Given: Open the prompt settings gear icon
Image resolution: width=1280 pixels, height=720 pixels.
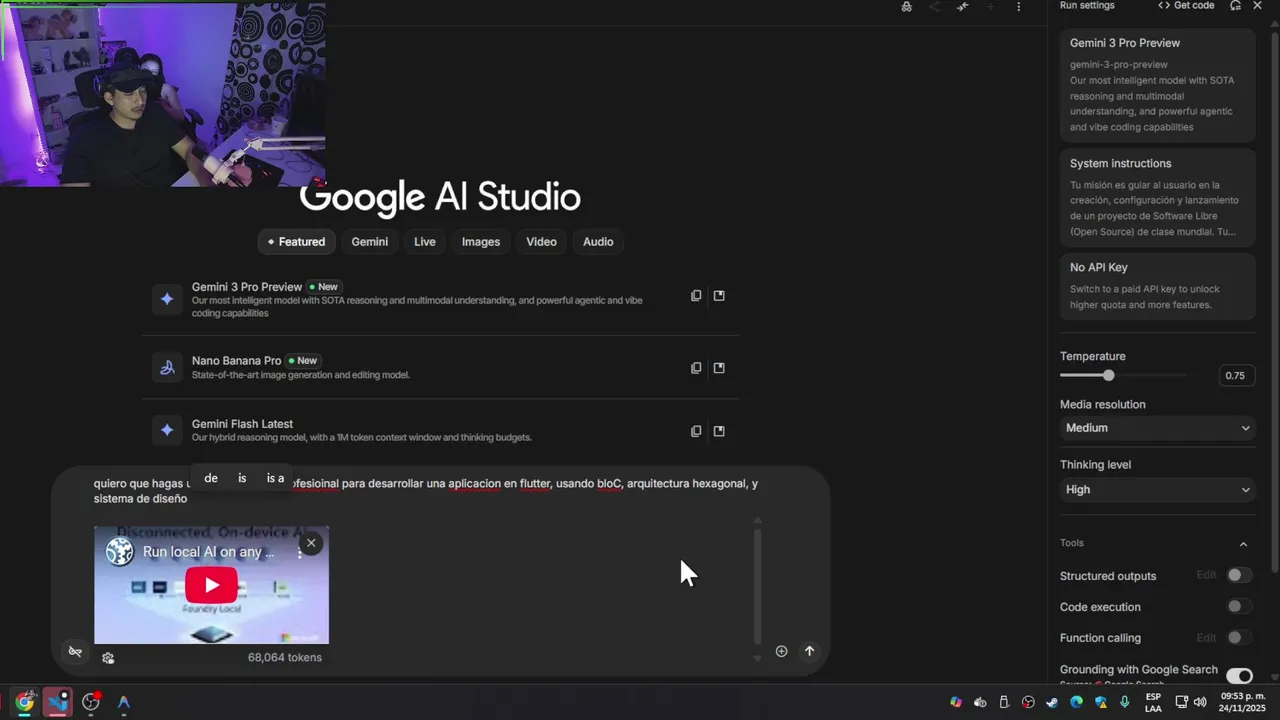Looking at the screenshot, I should click(x=108, y=658).
